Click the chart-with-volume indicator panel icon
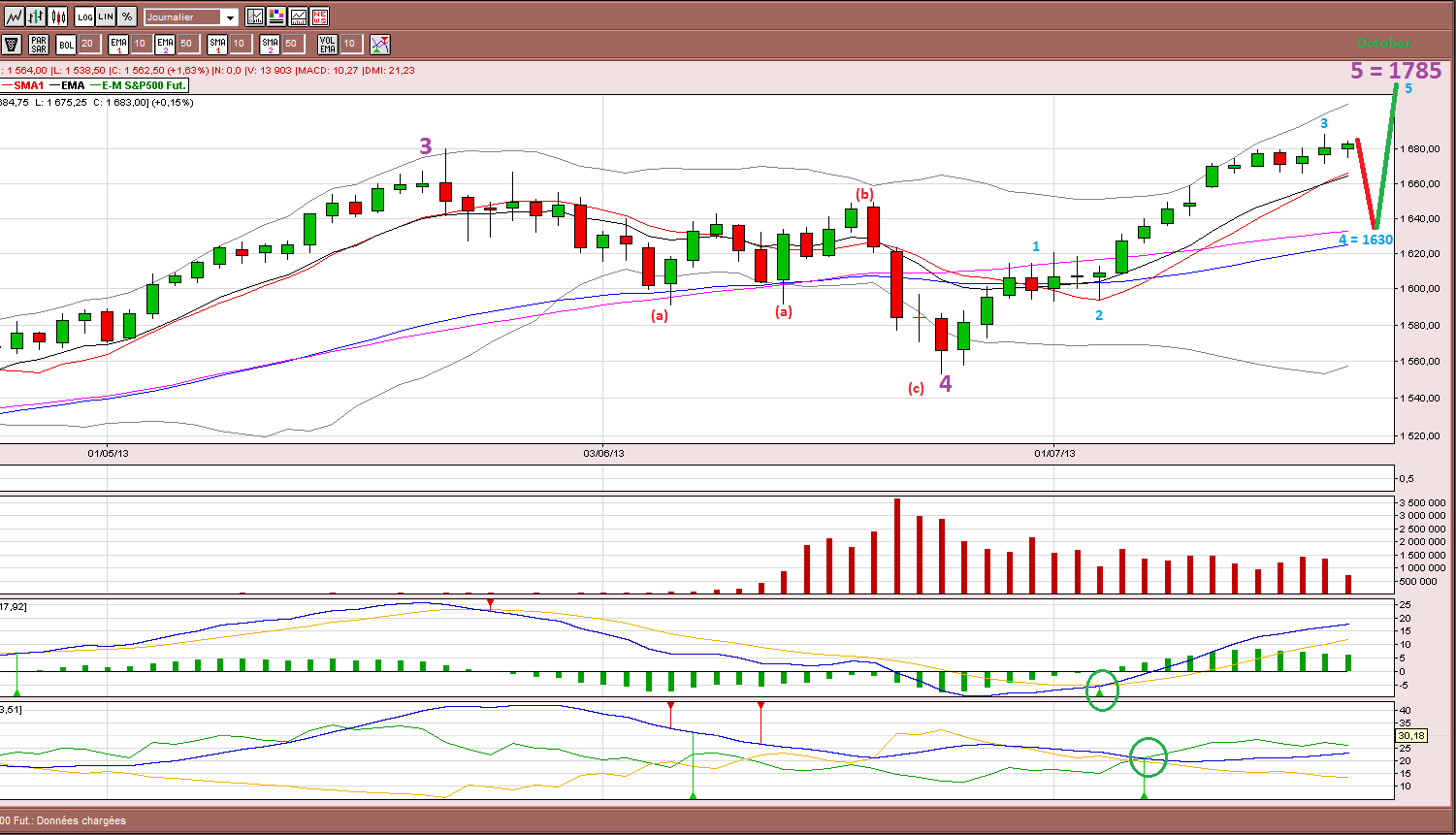This screenshot has height=835, width=1456. tap(299, 16)
